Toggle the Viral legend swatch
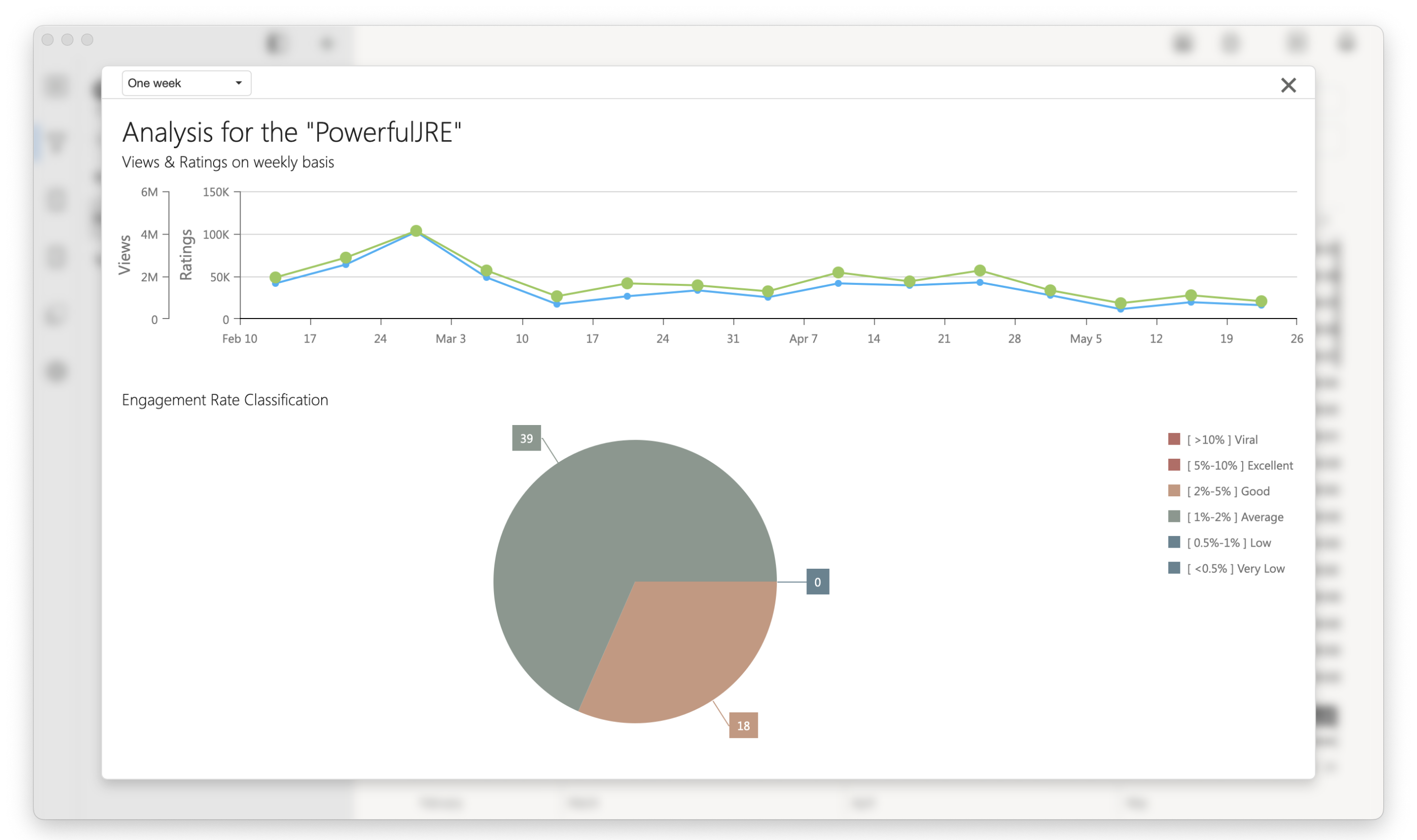The image size is (1417, 840). [x=1174, y=439]
